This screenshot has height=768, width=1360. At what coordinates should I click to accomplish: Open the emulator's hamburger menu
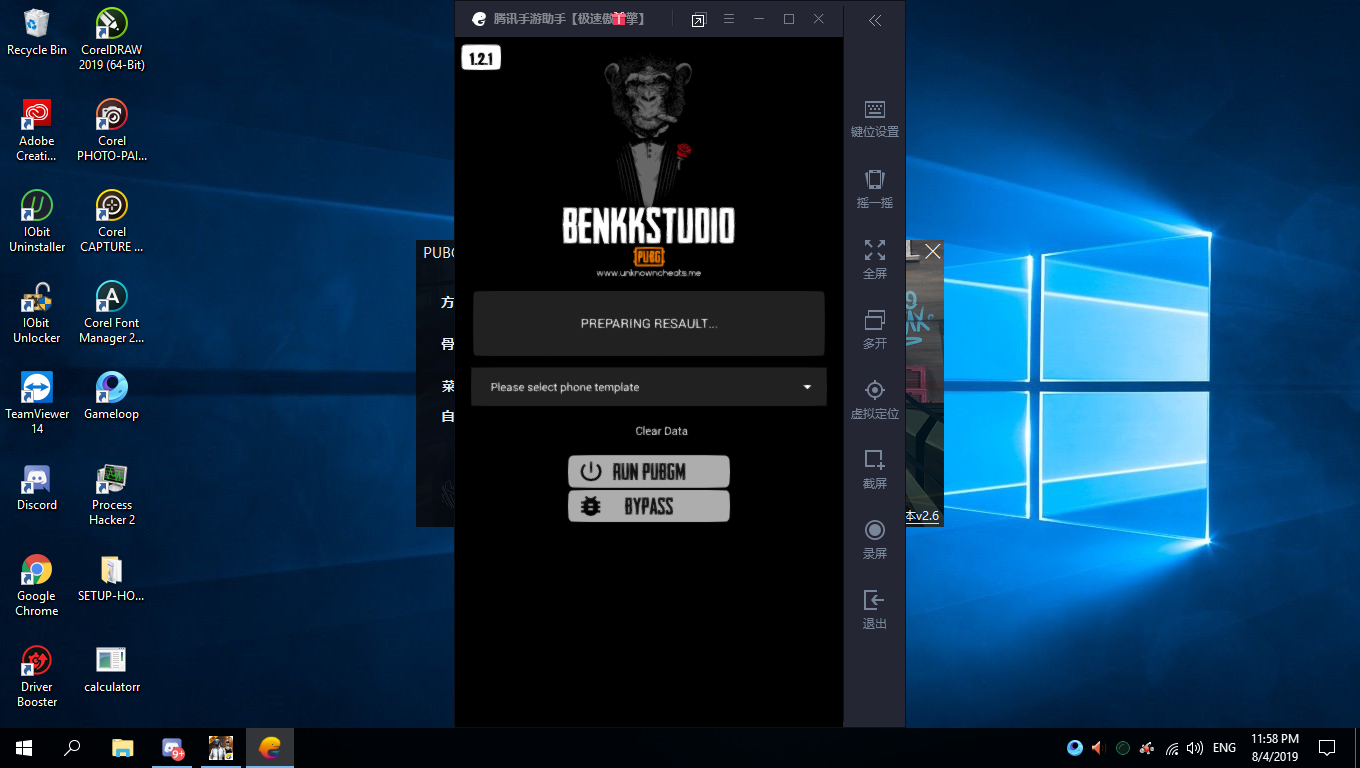point(729,19)
